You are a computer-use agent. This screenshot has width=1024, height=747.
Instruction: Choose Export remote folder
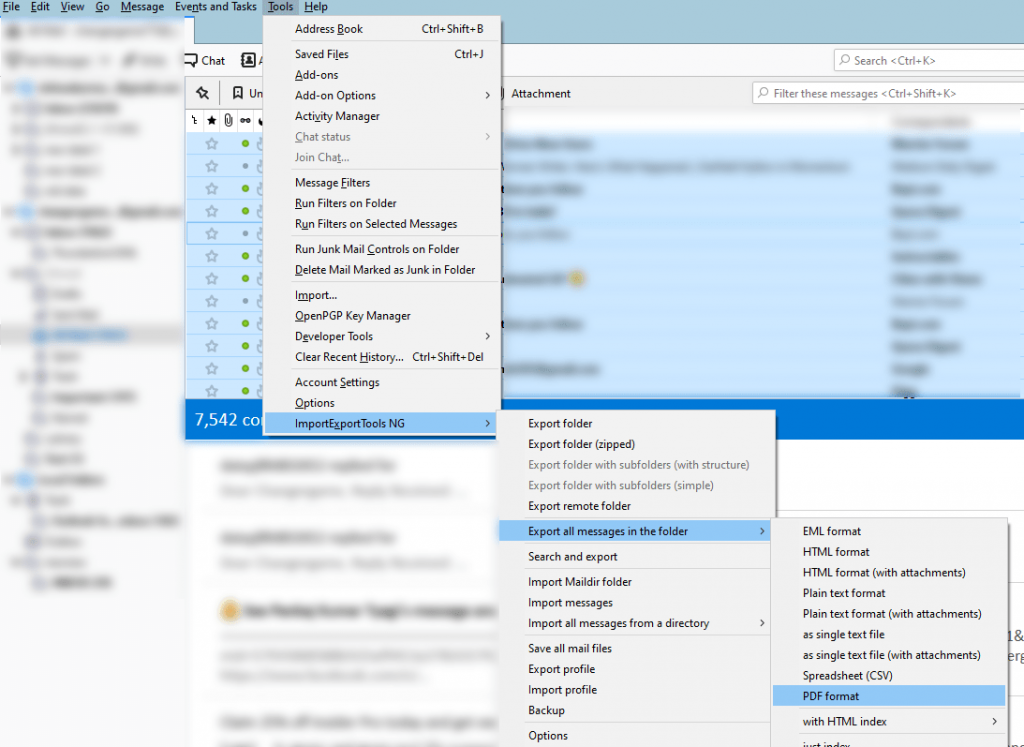[x=635, y=506]
